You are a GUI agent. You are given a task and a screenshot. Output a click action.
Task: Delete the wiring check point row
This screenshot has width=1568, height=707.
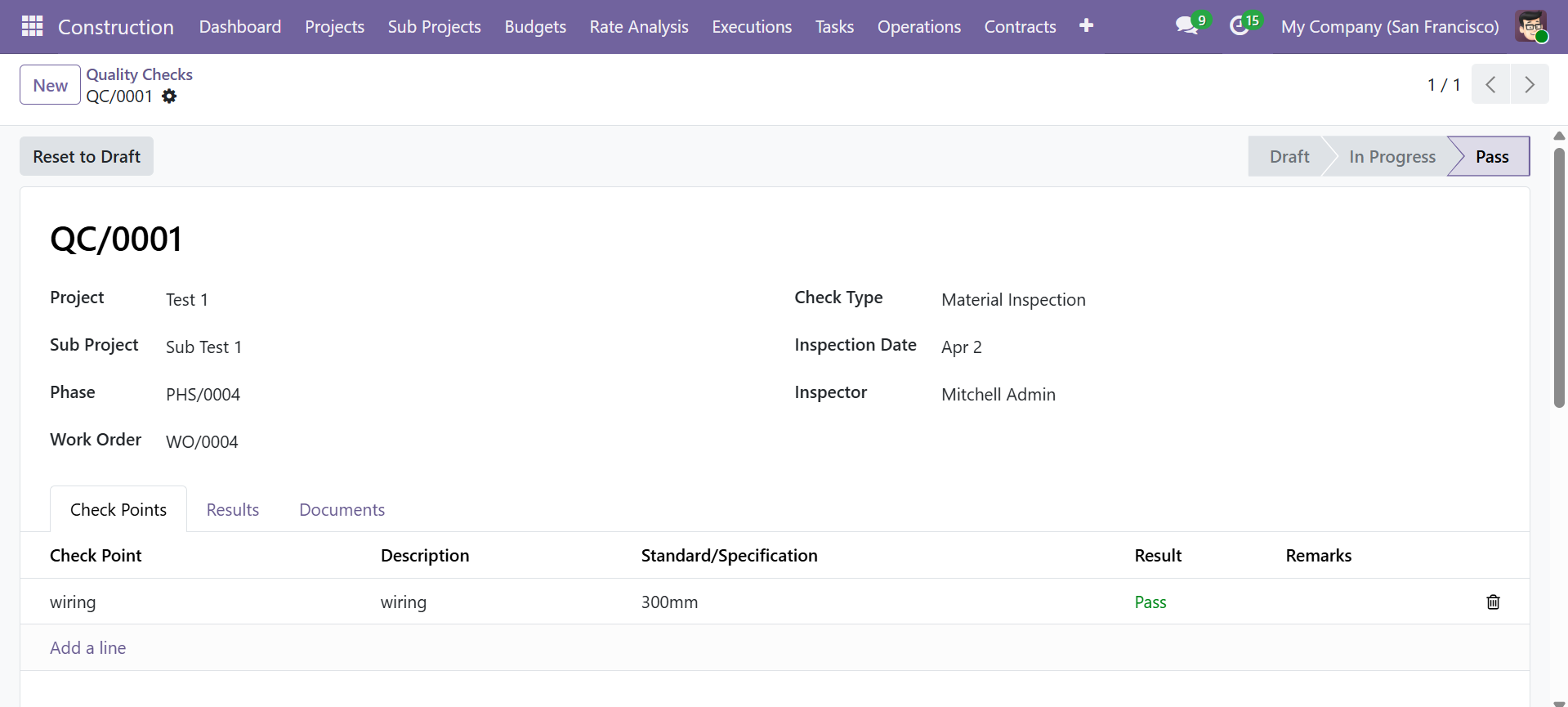[x=1493, y=602]
